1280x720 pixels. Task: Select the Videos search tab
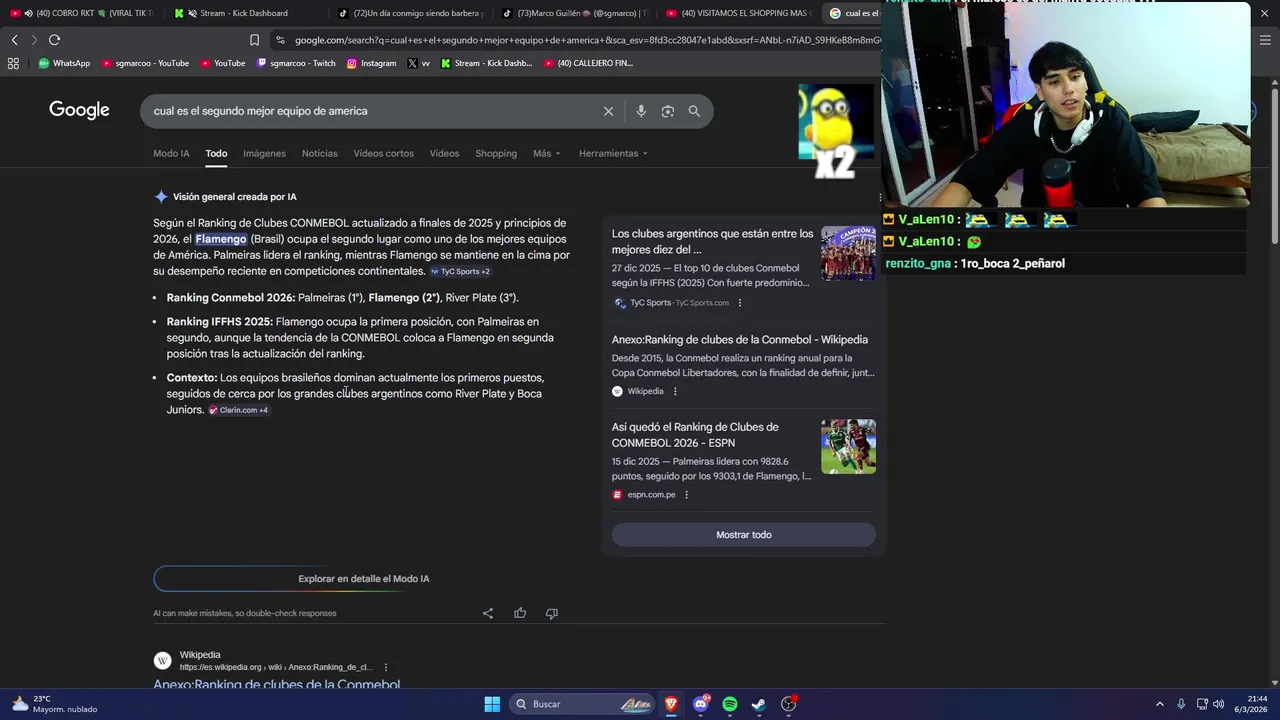[444, 153]
